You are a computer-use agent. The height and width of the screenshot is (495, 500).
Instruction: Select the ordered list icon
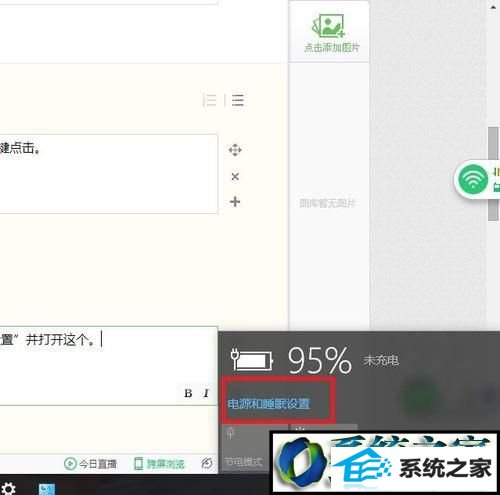pyautogui.click(x=210, y=100)
